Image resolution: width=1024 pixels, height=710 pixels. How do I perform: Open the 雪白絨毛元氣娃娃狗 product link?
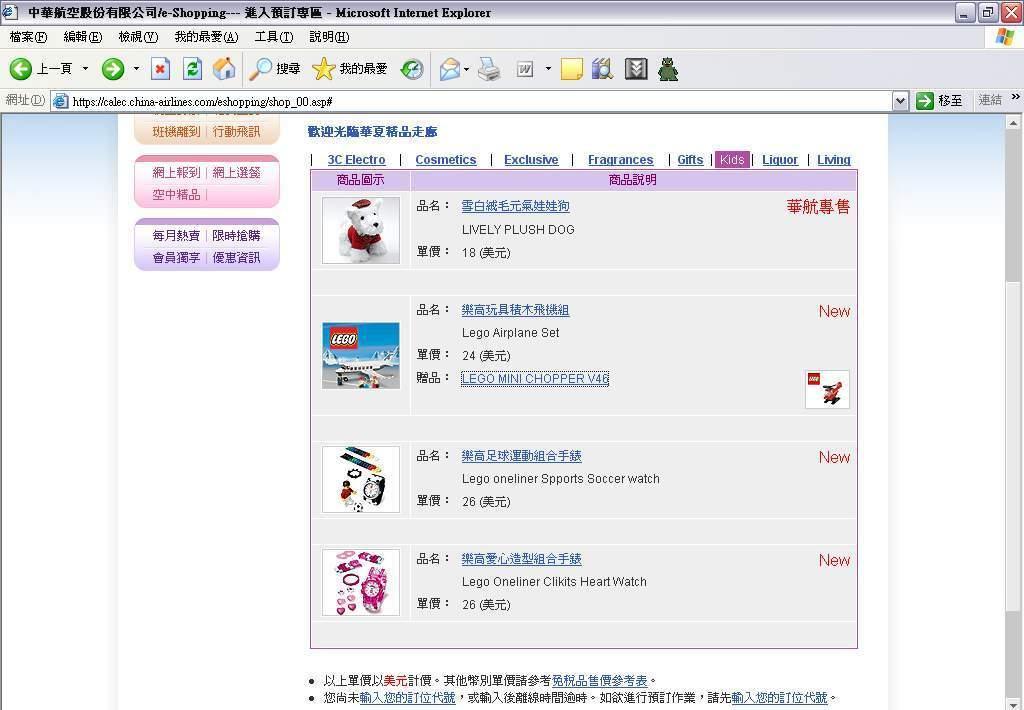[515, 206]
